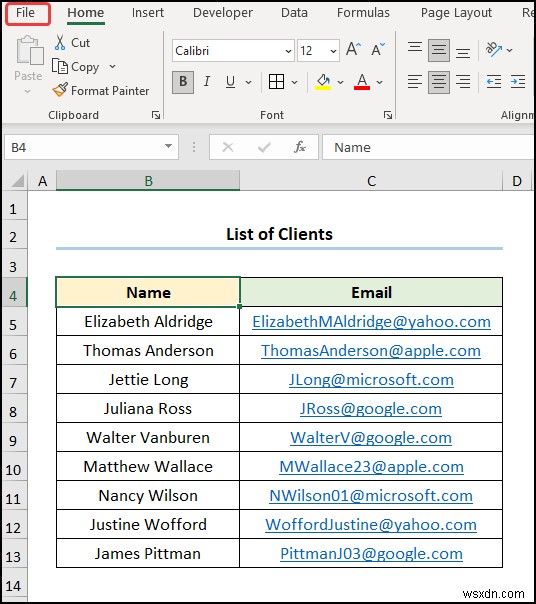Image resolution: width=536 pixels, height=604 pixels.
Task: Click the Select All corner triangle
Action: point(17,180)
